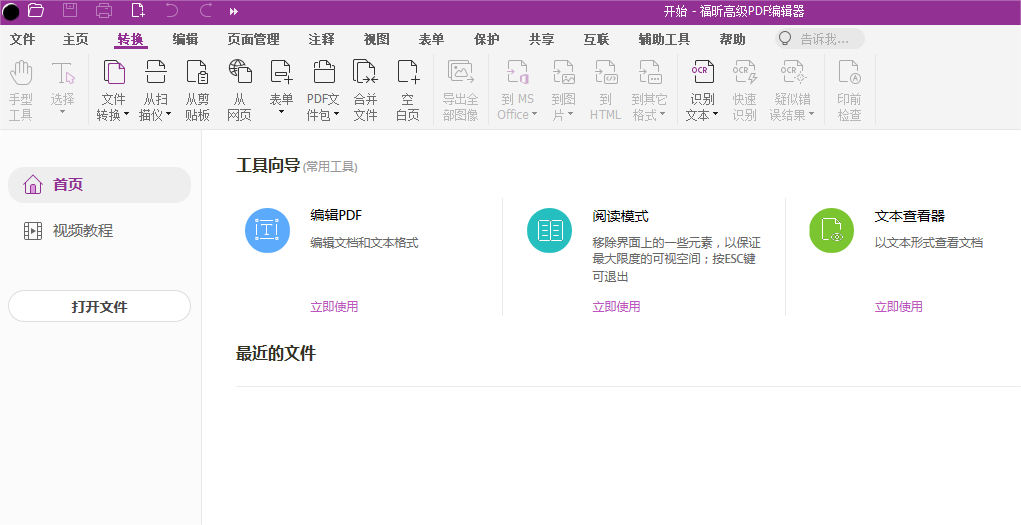Expand the quick access toolbar overflow arrows
The image size is (1021, 525).
click(x=234, y=11)
